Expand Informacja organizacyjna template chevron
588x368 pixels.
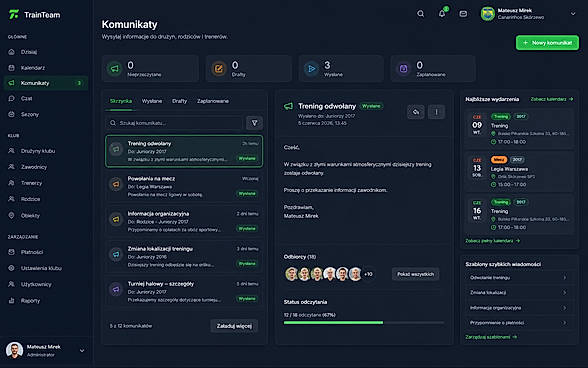565,308
